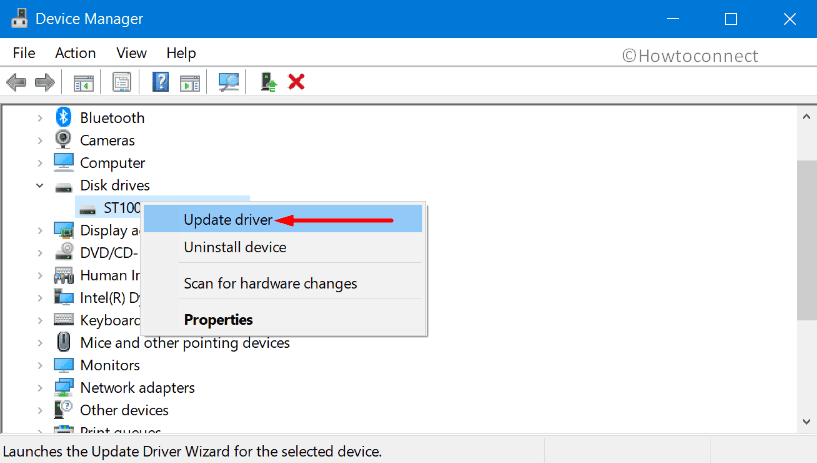Select the Other devices label

coord(124,410)
